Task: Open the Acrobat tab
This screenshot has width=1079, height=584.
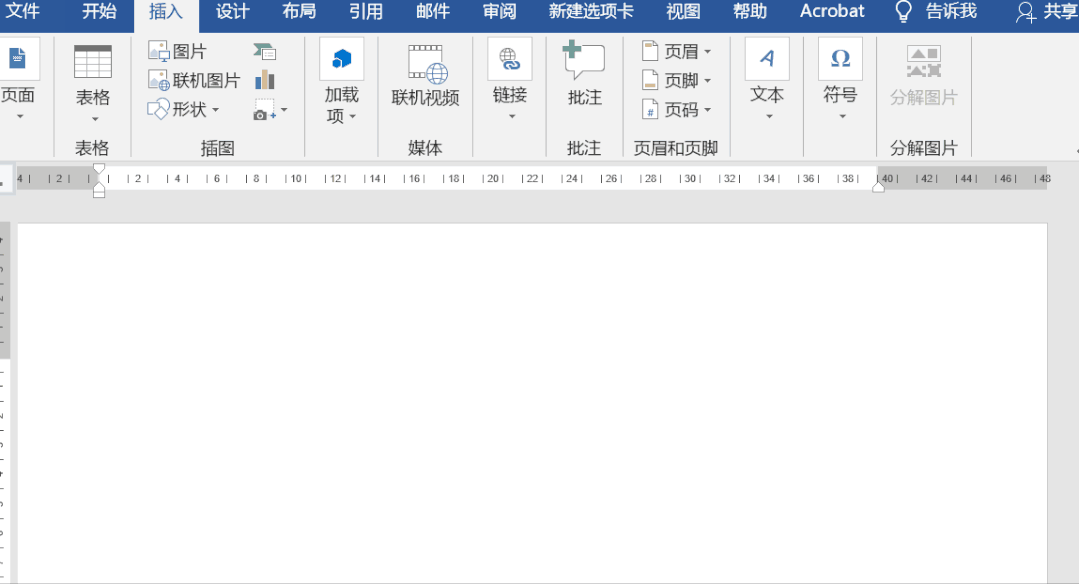Action: point(832,12)
